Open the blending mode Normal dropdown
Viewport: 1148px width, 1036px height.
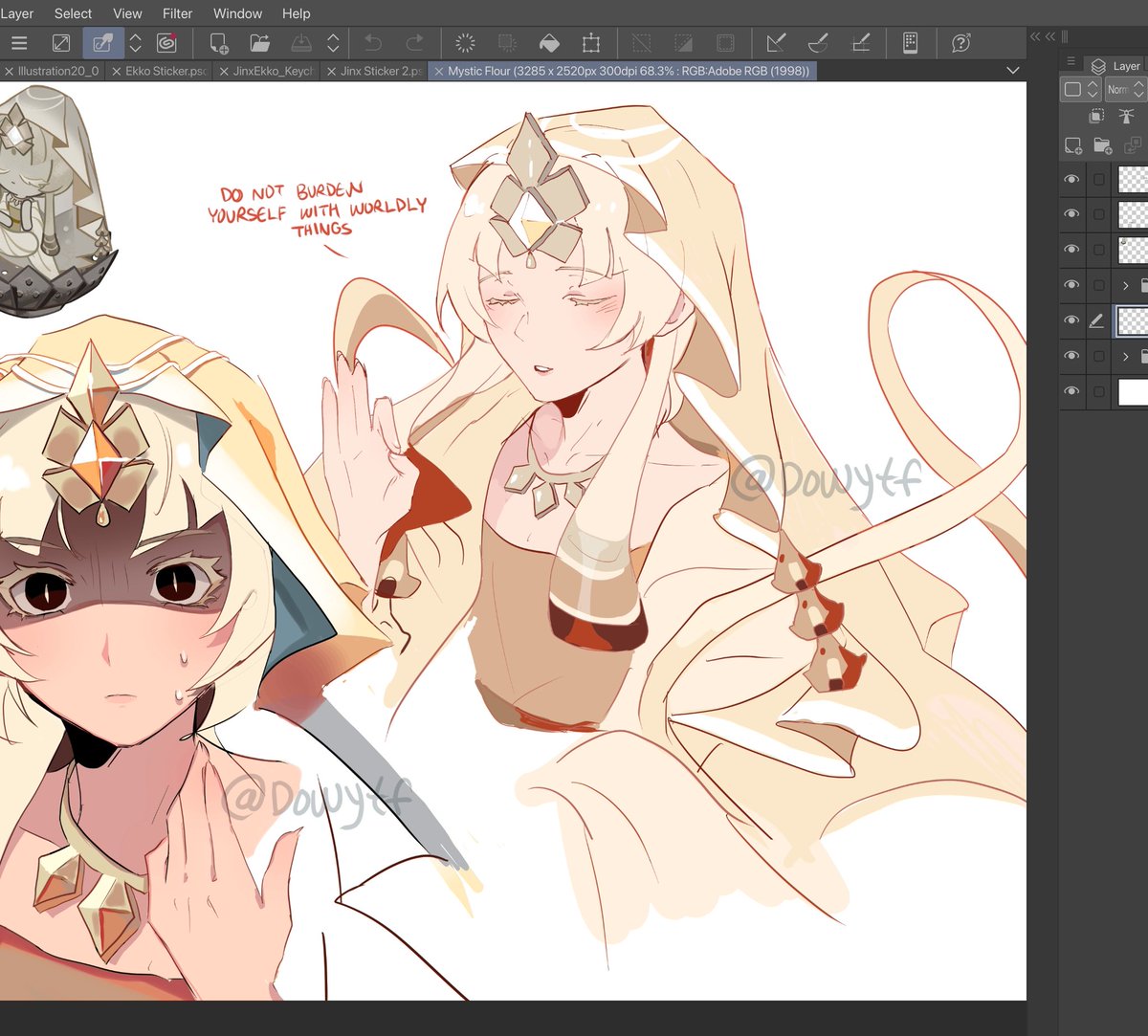pyautogui.click(x=1125, y=89)
